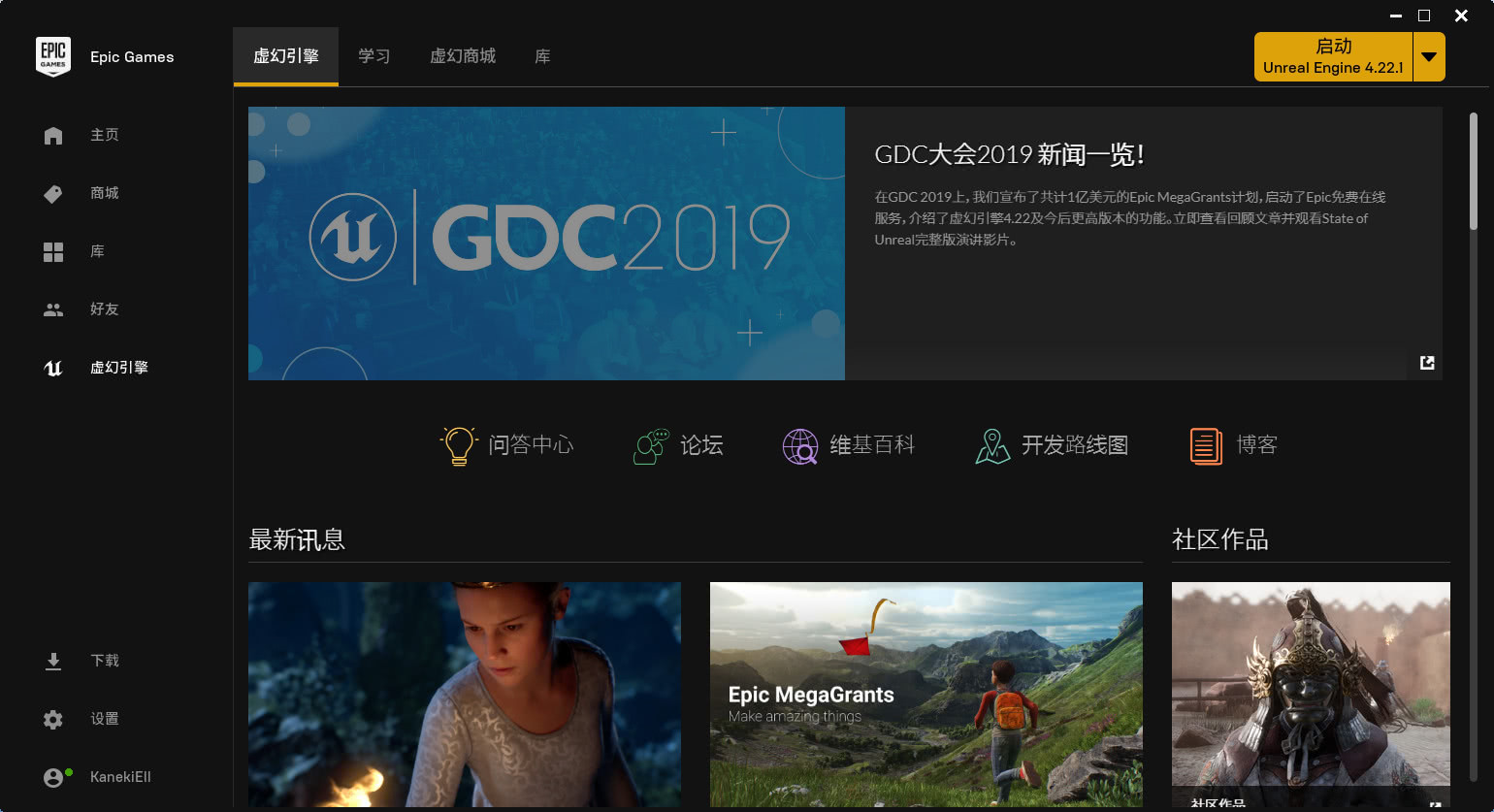
Task: Switch to the 虚幻引擎 top tab
Action: [x=286, y=56]
